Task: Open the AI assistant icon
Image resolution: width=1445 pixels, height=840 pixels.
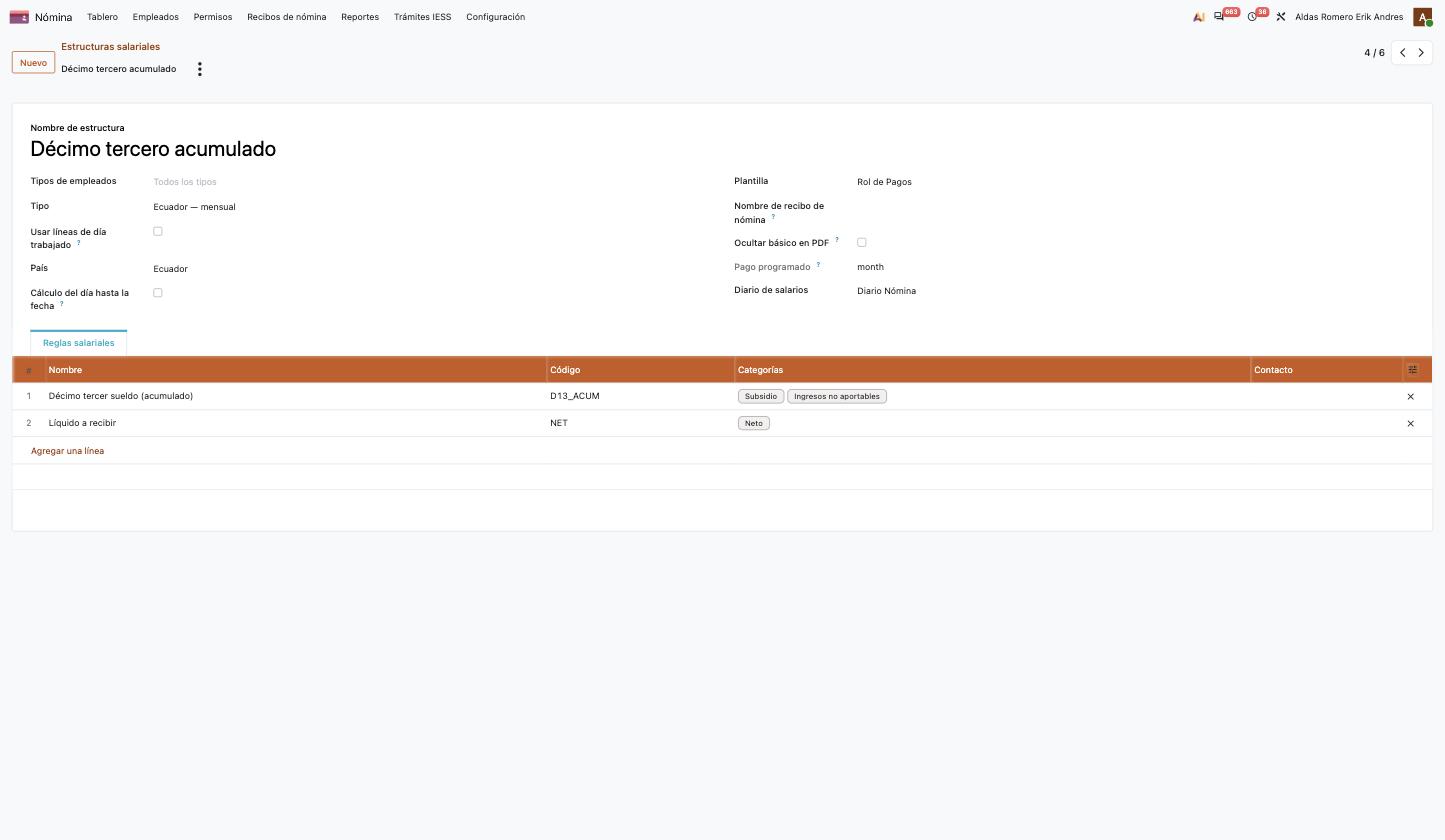Action: (1198, 17)
